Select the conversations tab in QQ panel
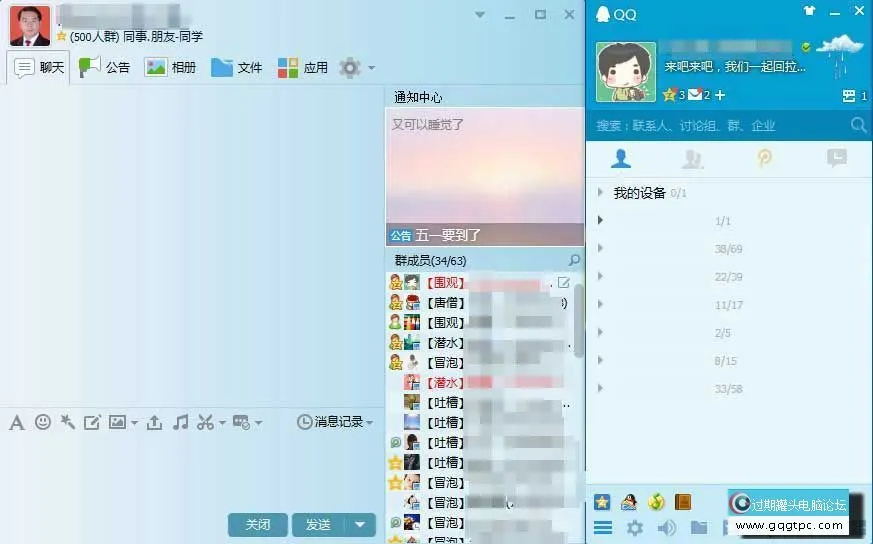The image size is (873, 544). click(836, 159)
